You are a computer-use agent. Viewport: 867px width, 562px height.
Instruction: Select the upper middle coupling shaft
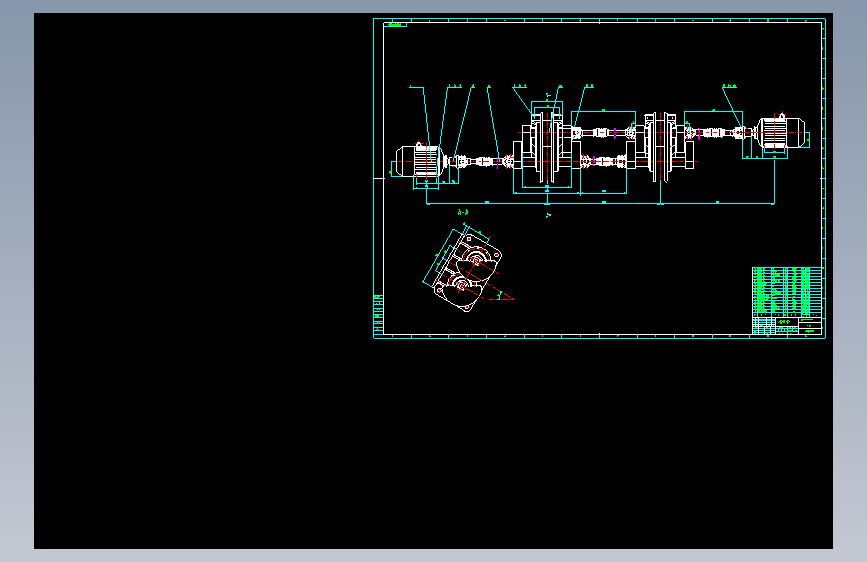pos(605,133)
